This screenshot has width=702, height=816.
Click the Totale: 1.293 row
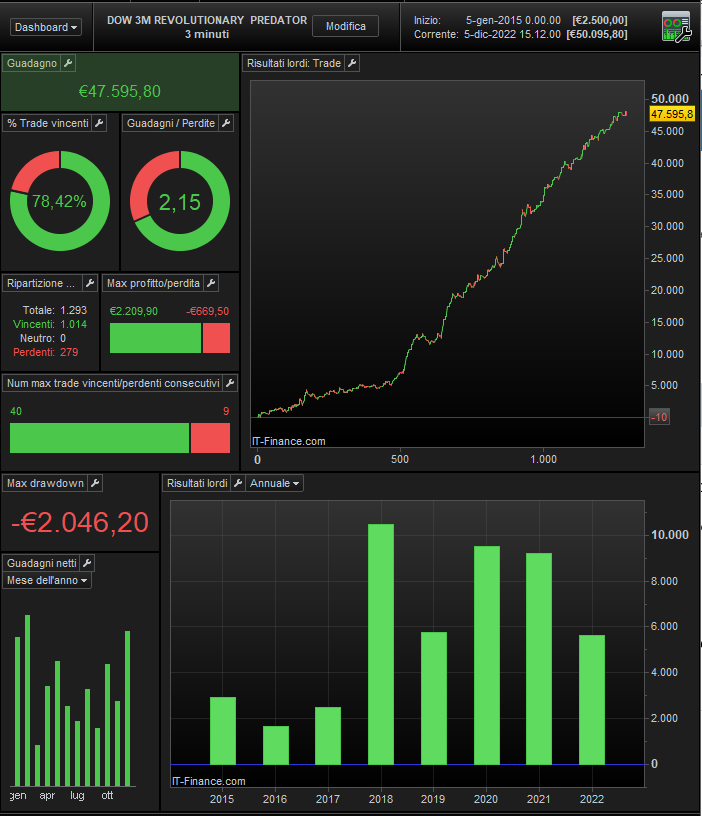tap(55, 310)
